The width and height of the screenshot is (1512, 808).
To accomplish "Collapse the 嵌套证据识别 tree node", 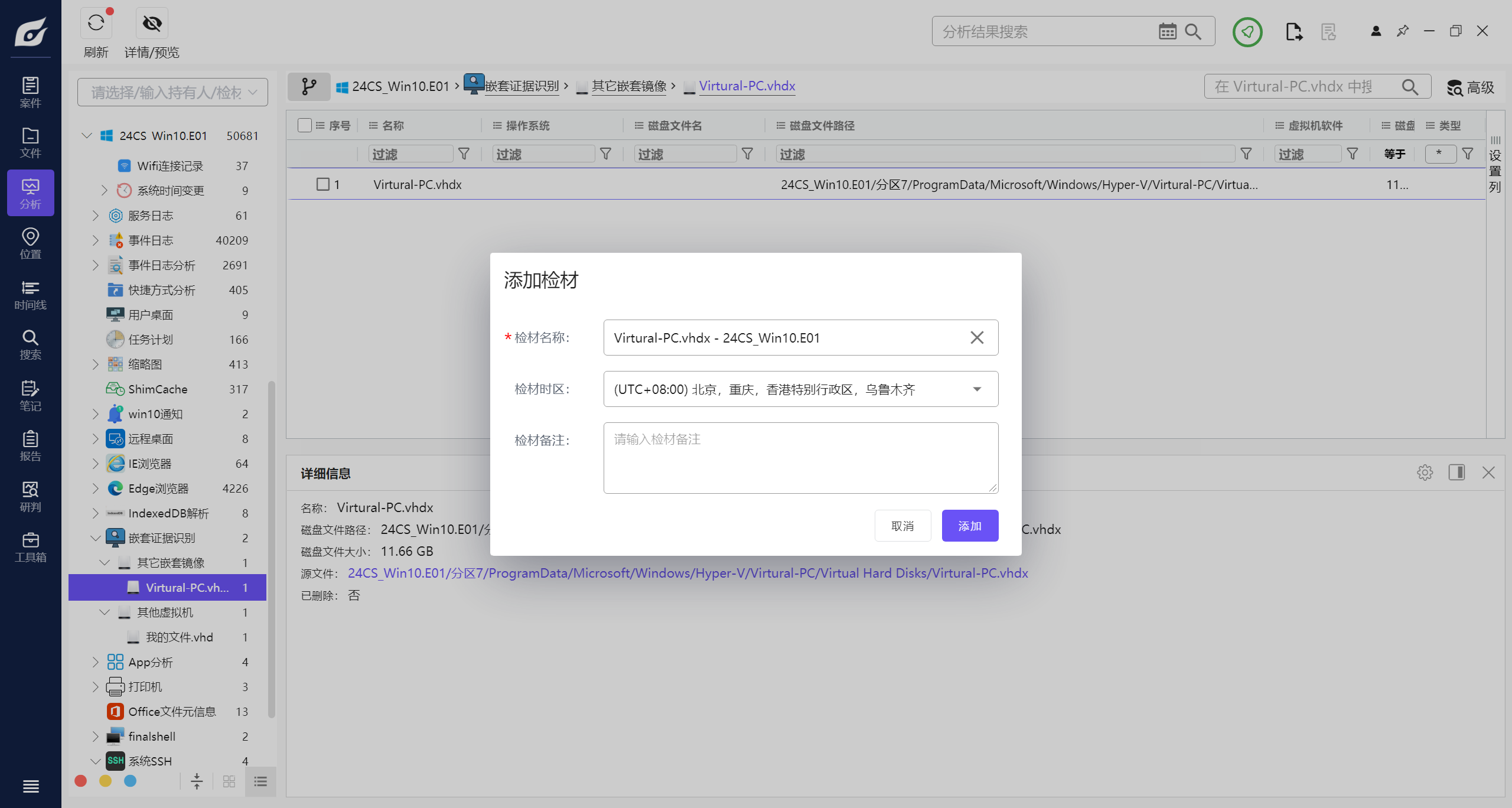I will point(96,538).
